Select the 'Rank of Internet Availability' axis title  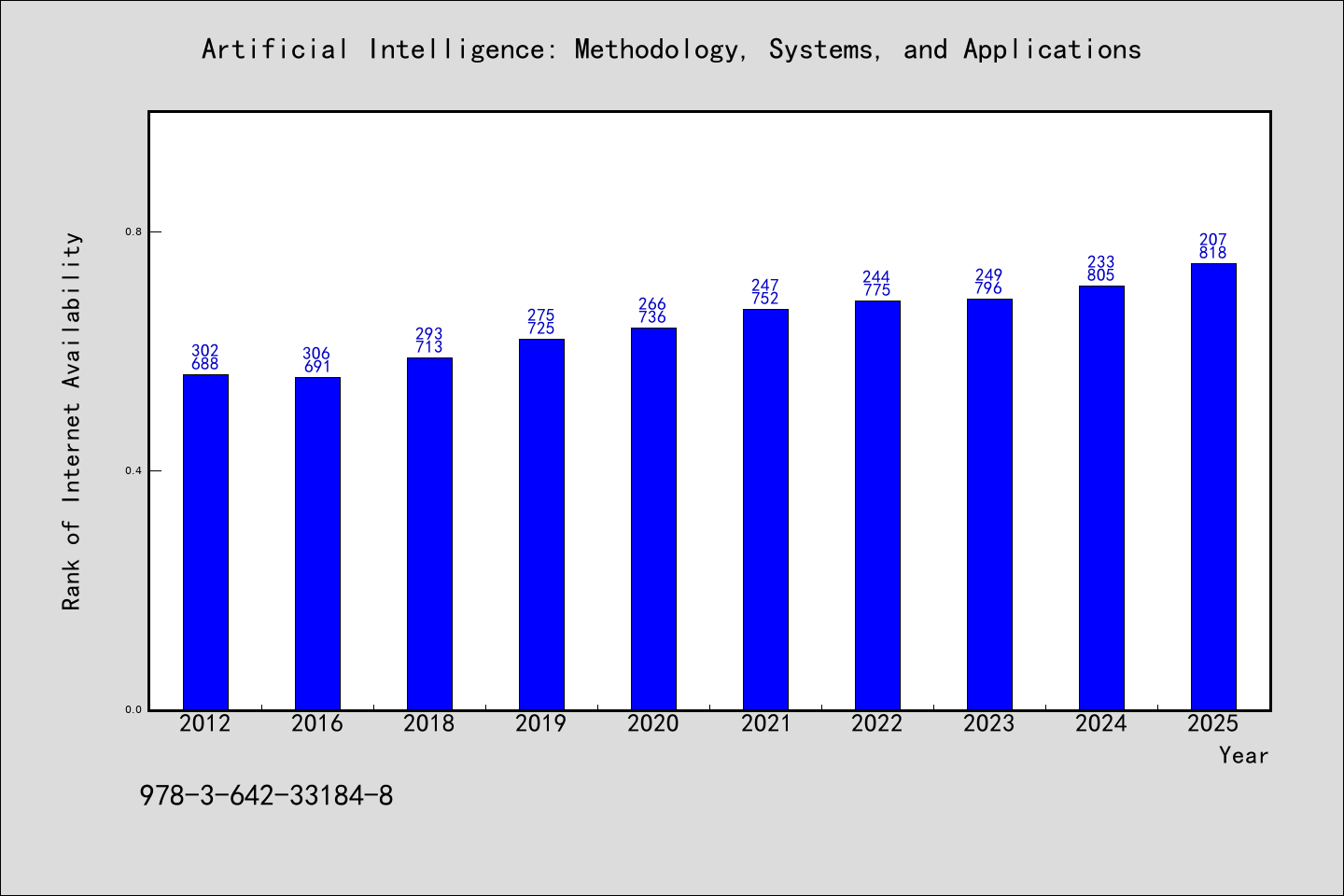point(72,421)
